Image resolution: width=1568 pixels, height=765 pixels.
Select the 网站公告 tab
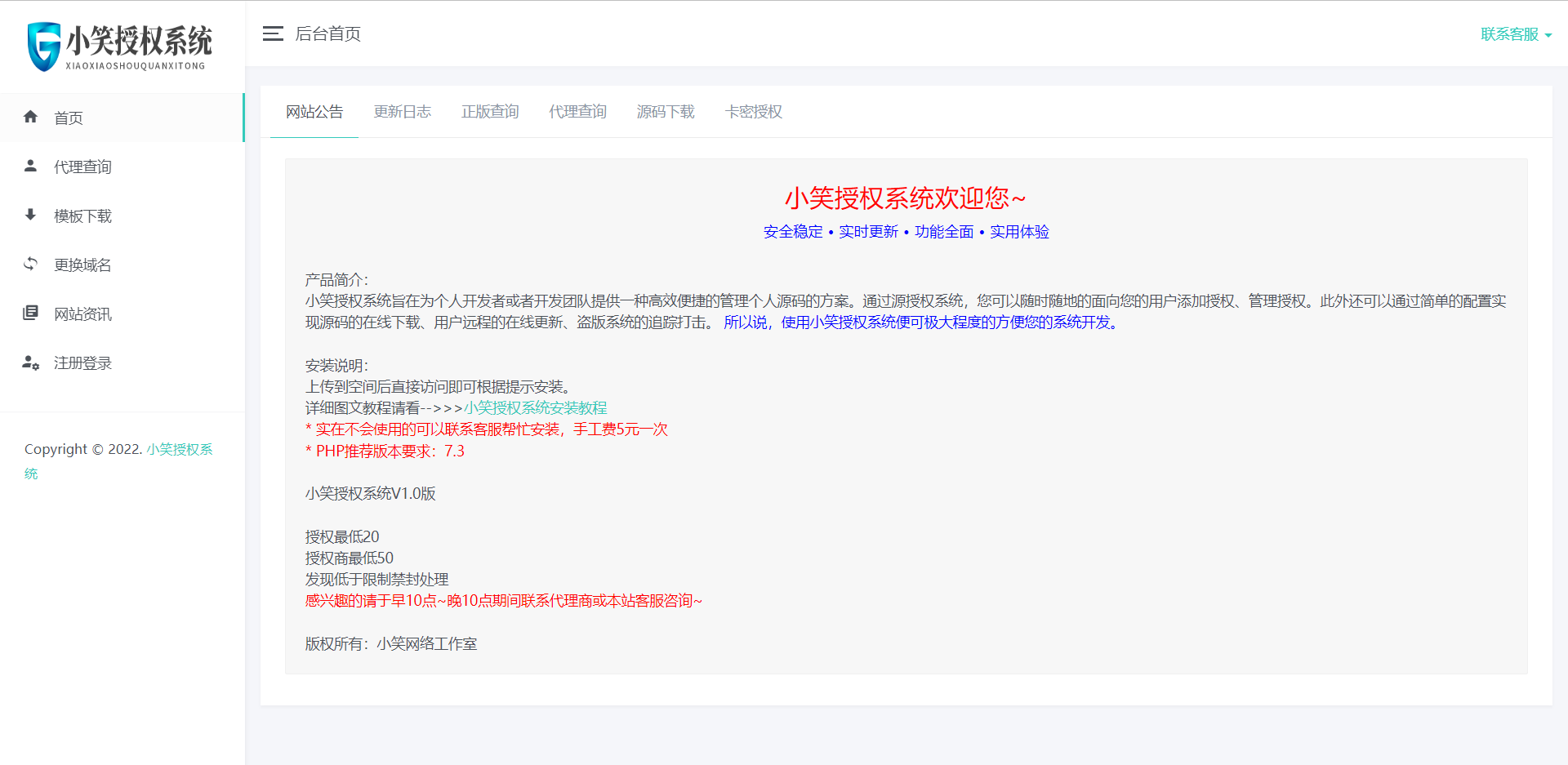314,112
